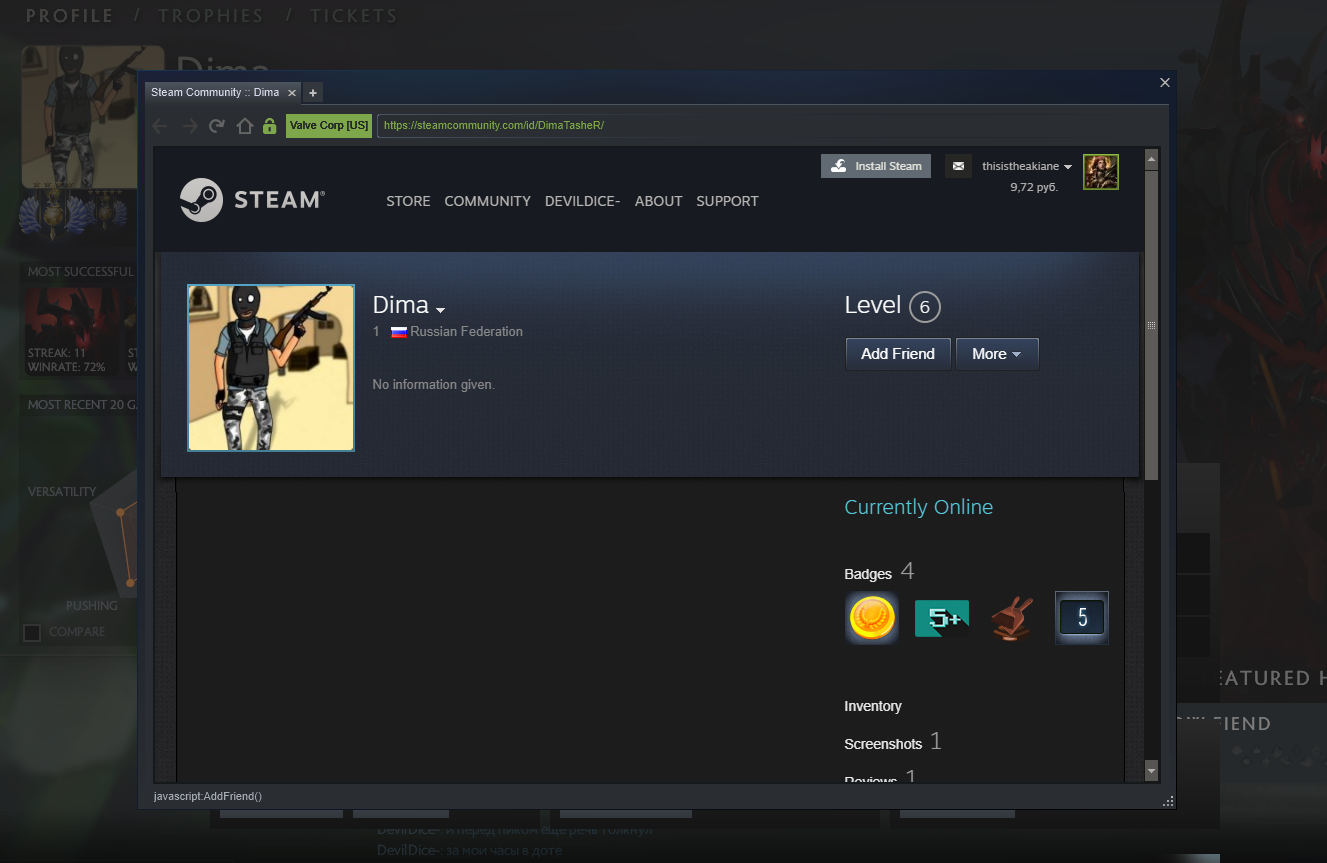Close the Steam Community :: Dima tab
The width and height of the screenshot is (1327, 863).
pos(292,93)
